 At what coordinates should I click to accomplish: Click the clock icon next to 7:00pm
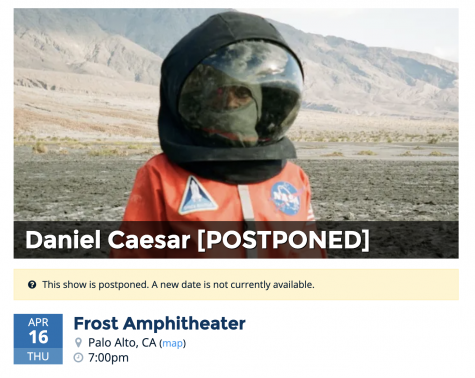78,358
